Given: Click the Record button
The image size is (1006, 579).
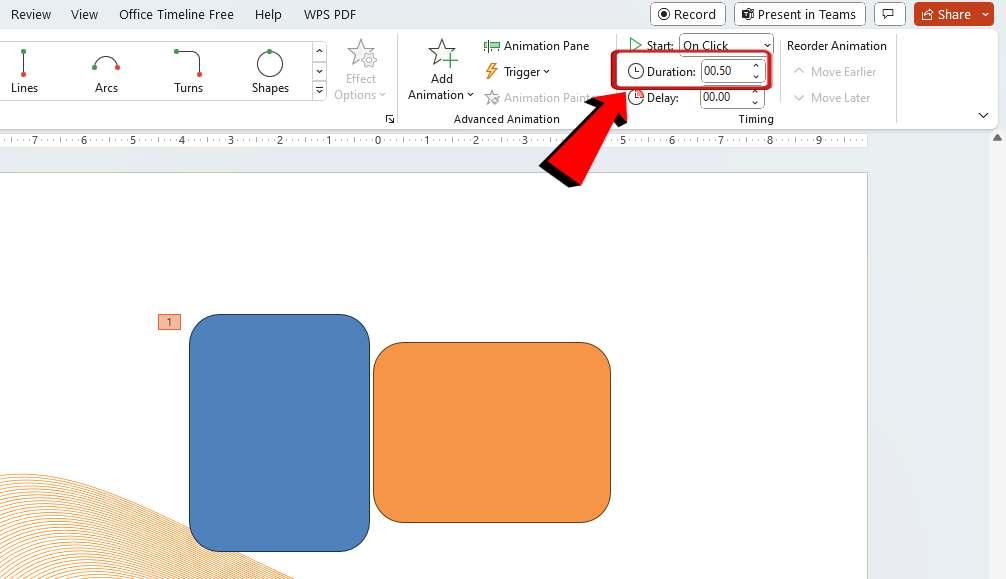Looking at the screenshot, I should [x=687, y=14].
